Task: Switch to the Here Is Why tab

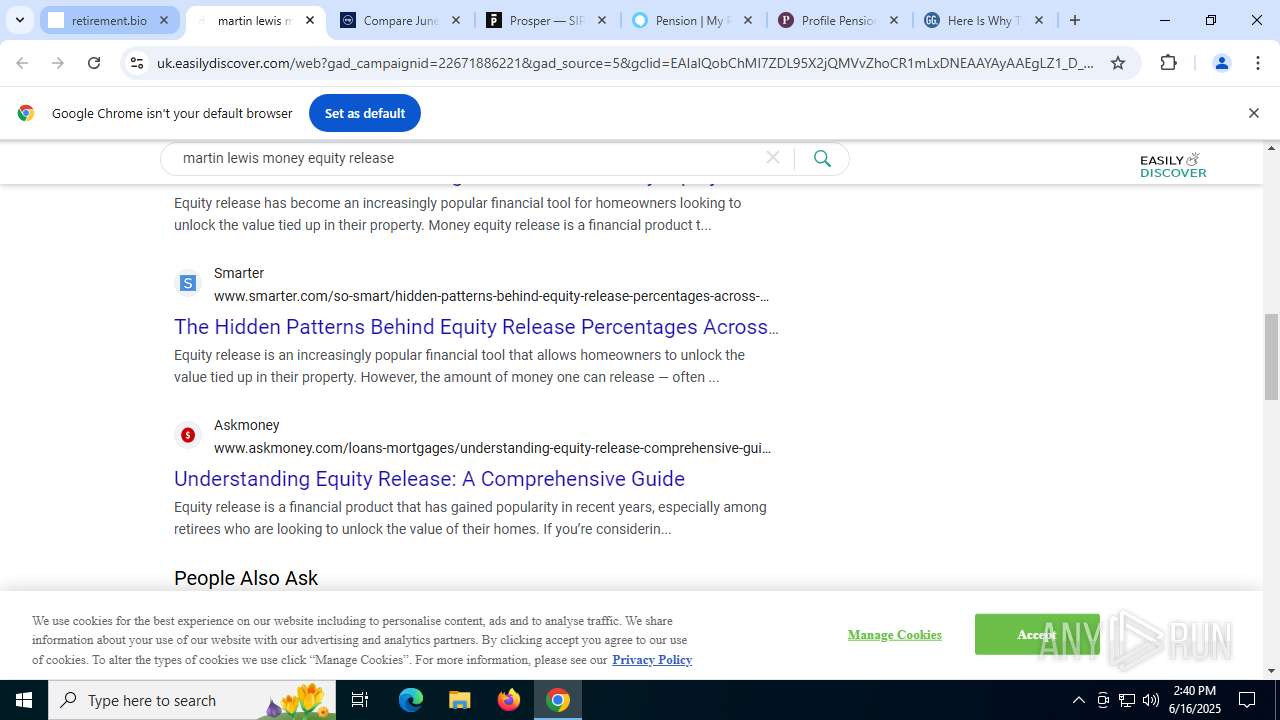Action: click(984, 20)
